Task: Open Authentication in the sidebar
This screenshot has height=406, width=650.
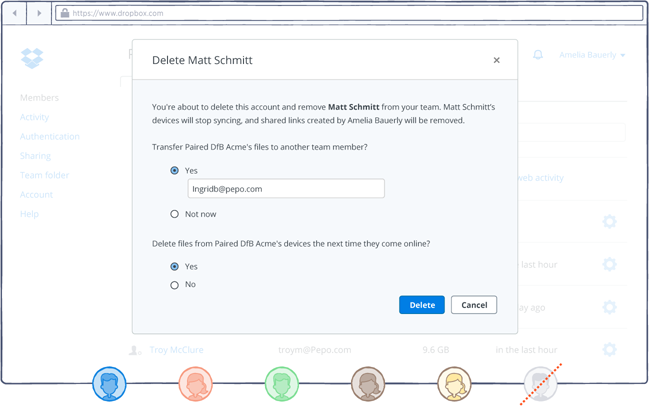Action: [x=50, y=136]
